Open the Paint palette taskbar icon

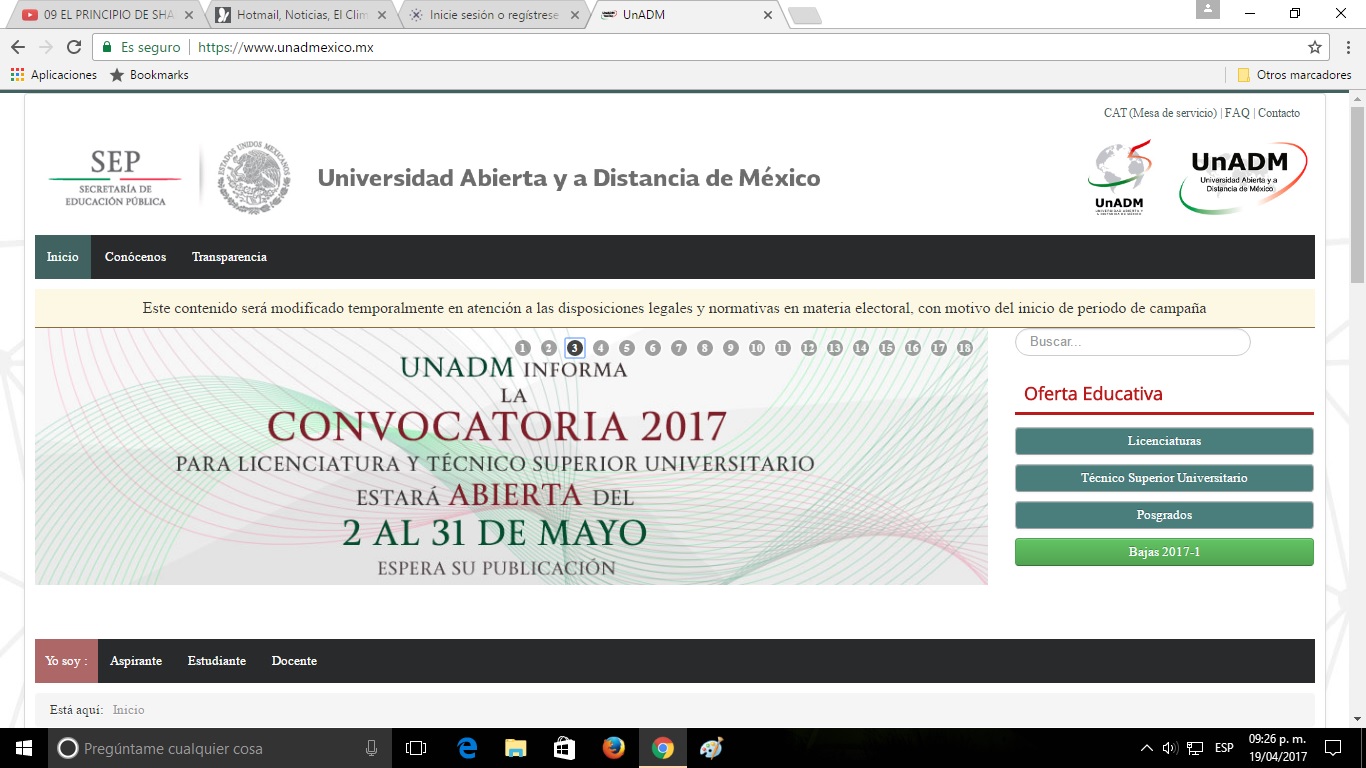711,748
